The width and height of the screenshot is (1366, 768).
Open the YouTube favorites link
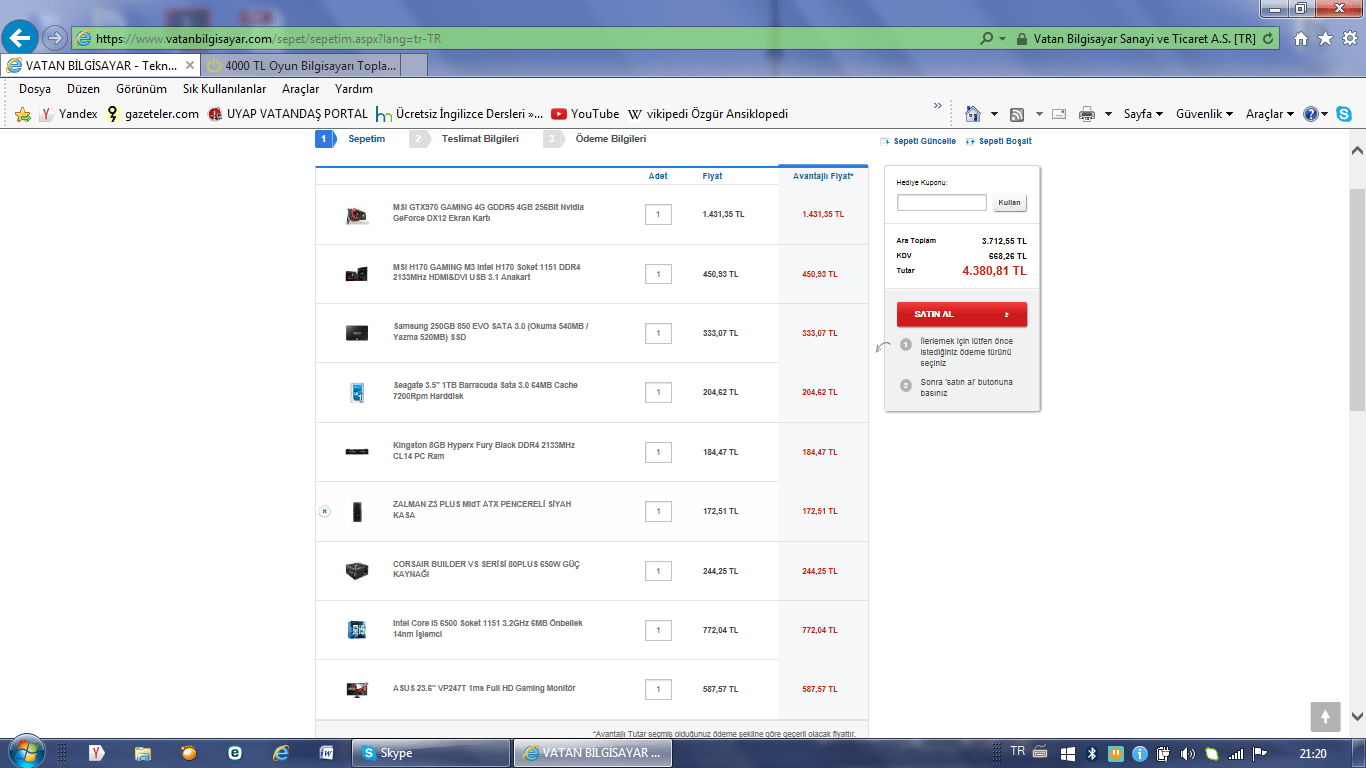point(585,114)
